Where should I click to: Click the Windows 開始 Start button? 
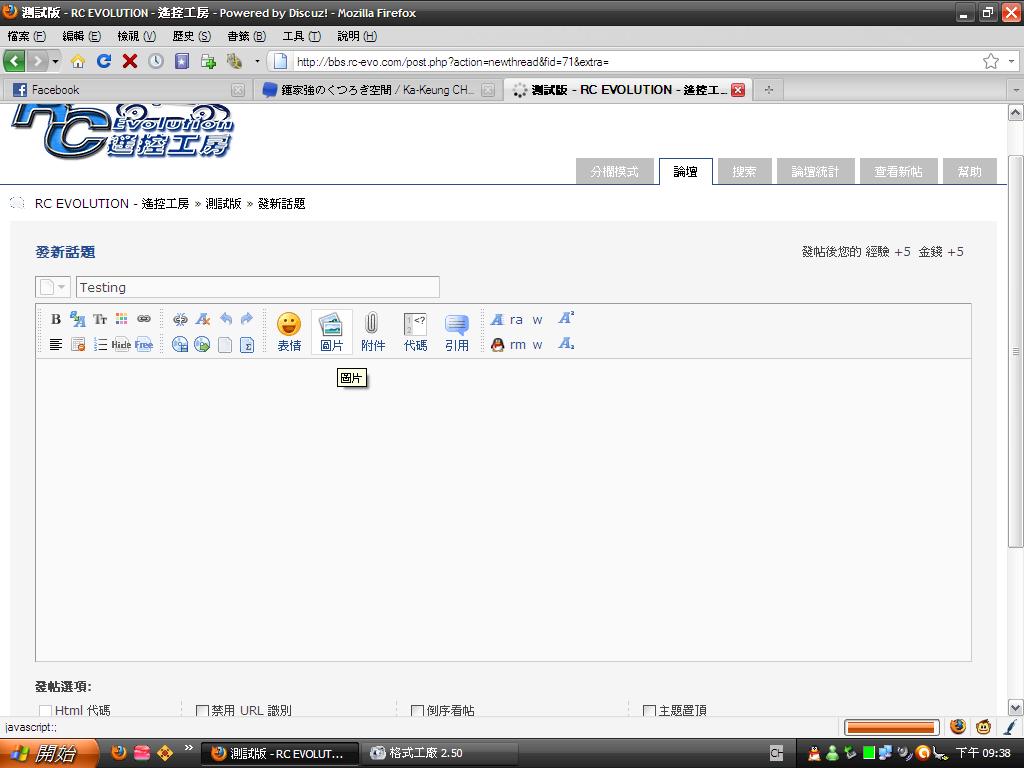(x=47, y=753)
